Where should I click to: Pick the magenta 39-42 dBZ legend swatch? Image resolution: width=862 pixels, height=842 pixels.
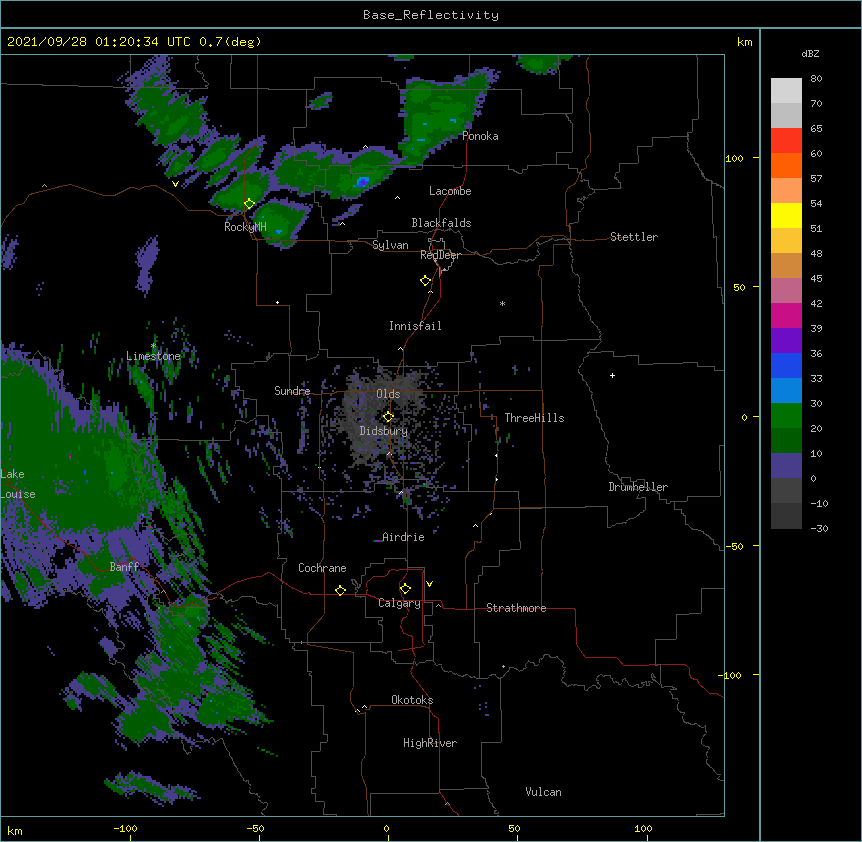pos(786,315)
